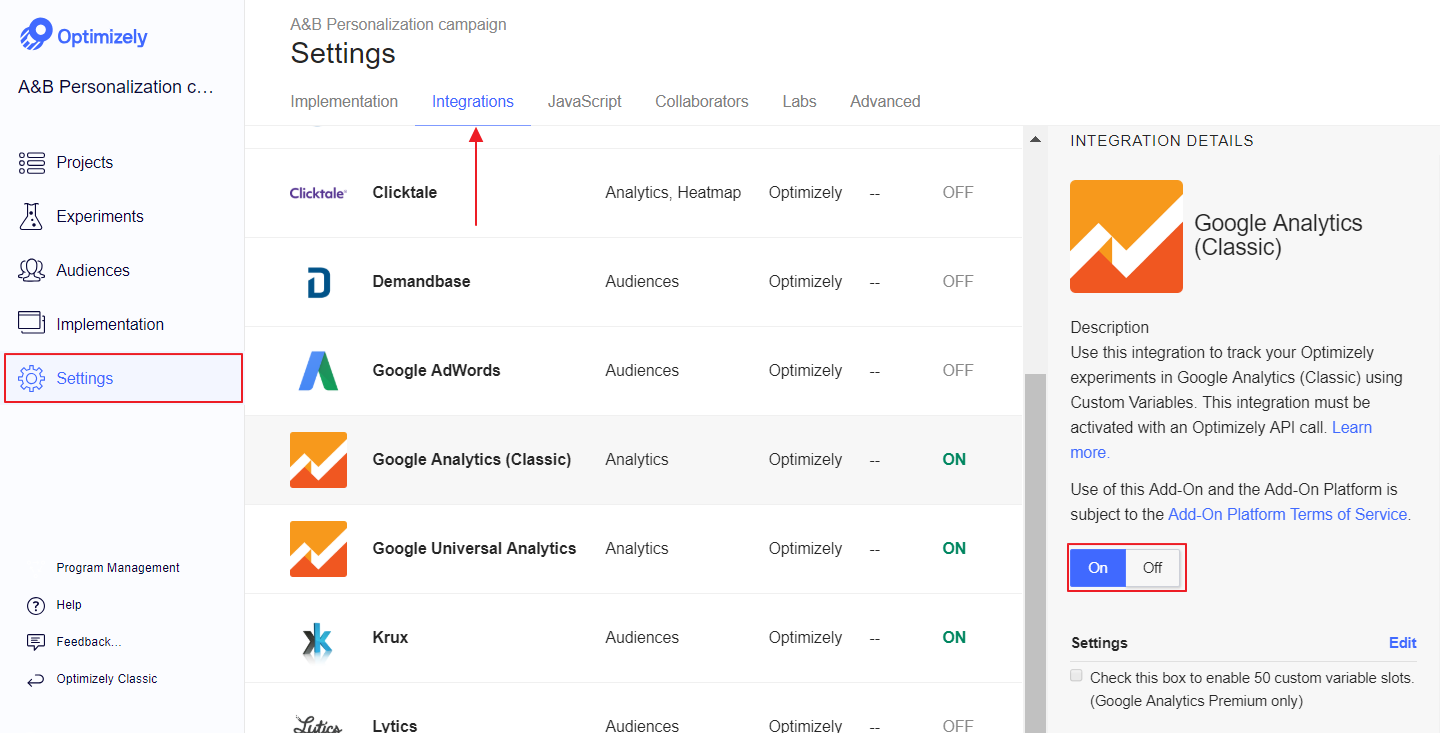The width and height of the screenshot is (1440, 733).
Task: Switch to the JavaScript tab
Action: coord(584,101)
